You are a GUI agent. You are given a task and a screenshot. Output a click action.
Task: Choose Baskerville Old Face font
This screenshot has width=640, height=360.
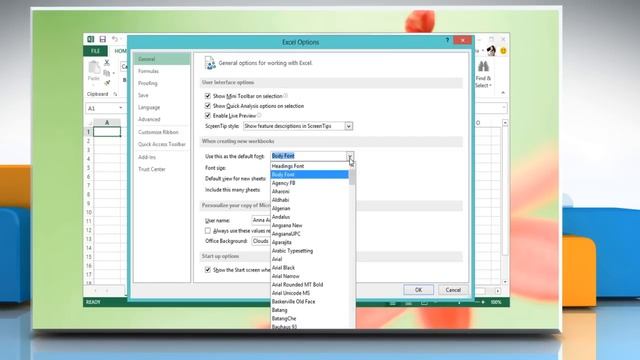coord(310,302)
